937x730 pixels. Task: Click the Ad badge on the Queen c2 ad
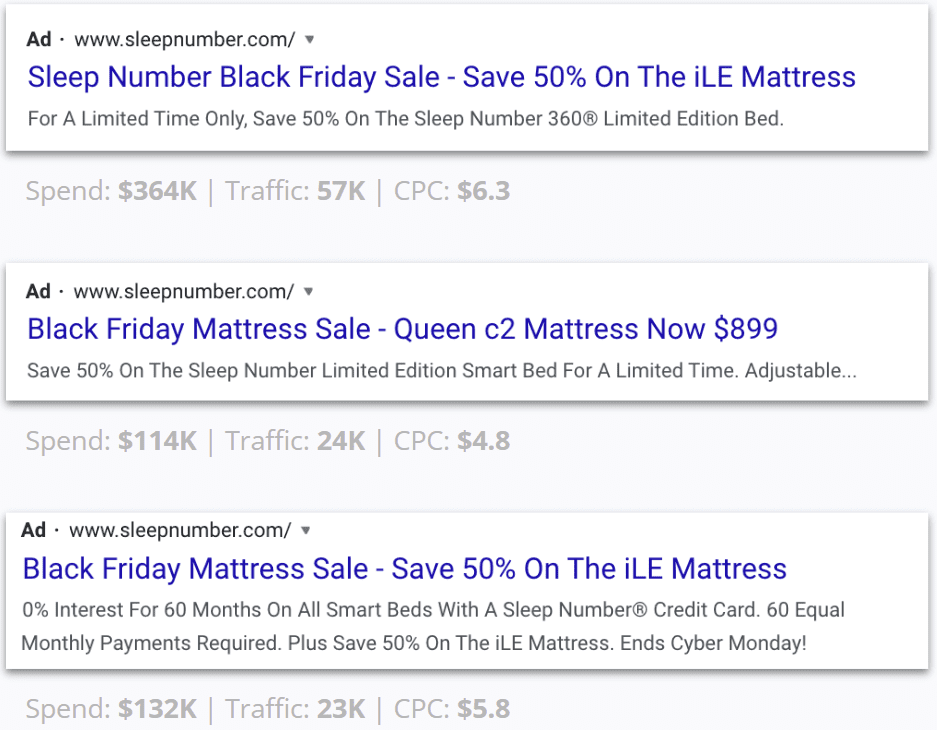pyautogui.click(x=38, y=292)
